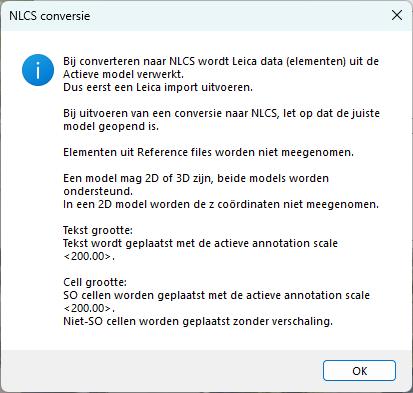The width and height of the screenshot is (413, 393).
Task: Click the 'Cell grootte:' heading
Action: (x=95, y=282)
